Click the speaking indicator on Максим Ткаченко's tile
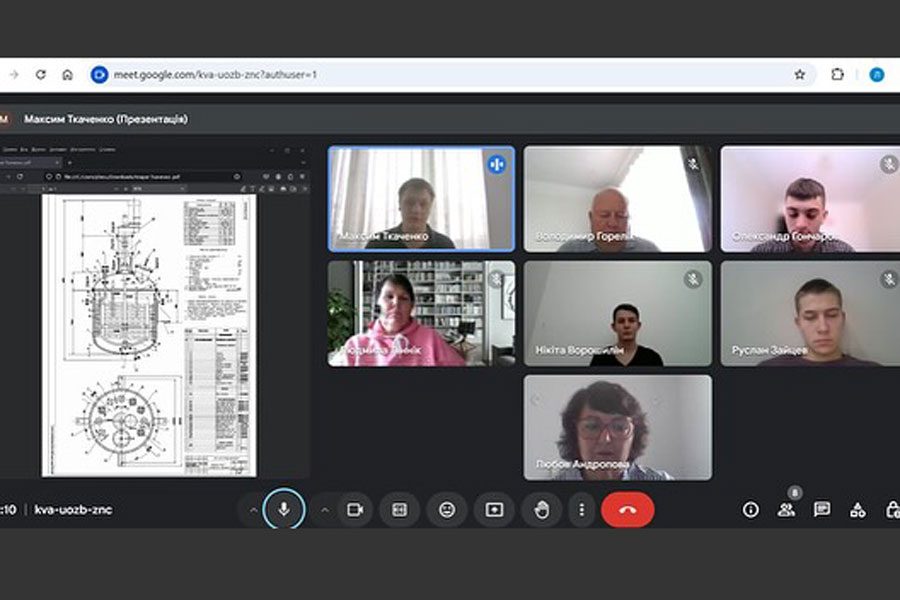The height and width of the screenshot is (600, 900). (x=496, y=165)
